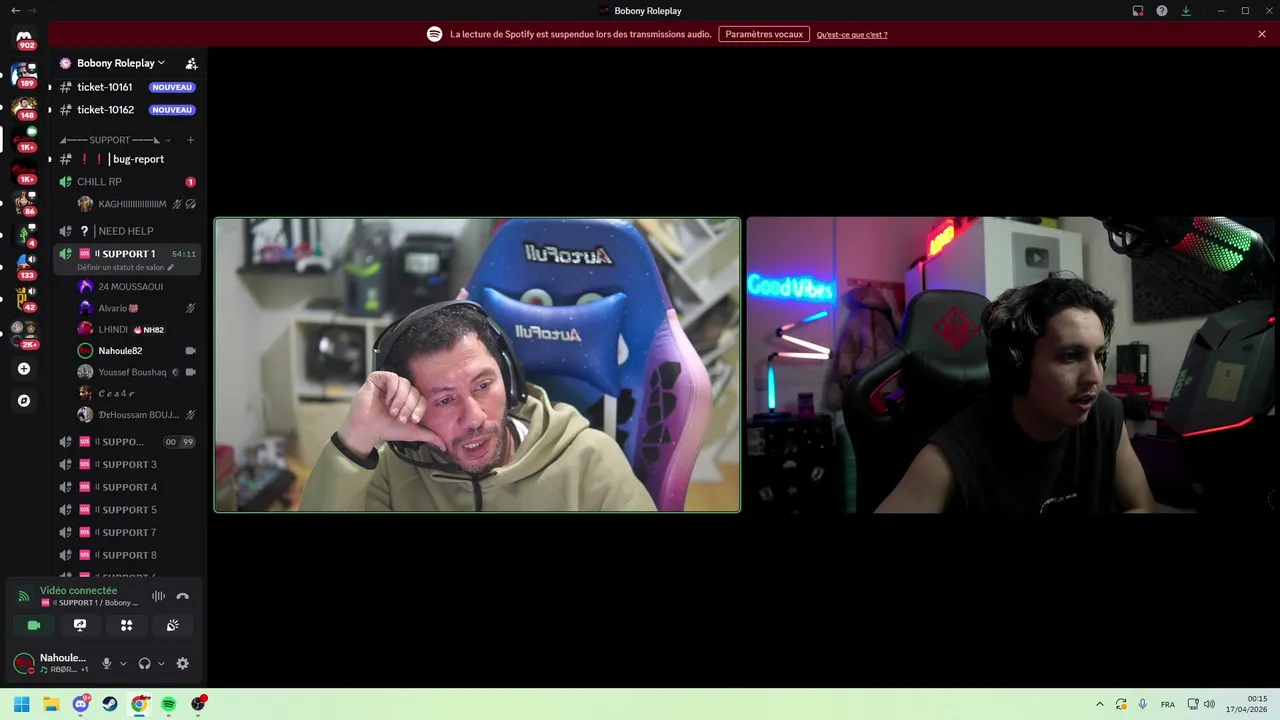Open Spotify from the taskbar
The image size is (1280, 720).
point(169,704)
